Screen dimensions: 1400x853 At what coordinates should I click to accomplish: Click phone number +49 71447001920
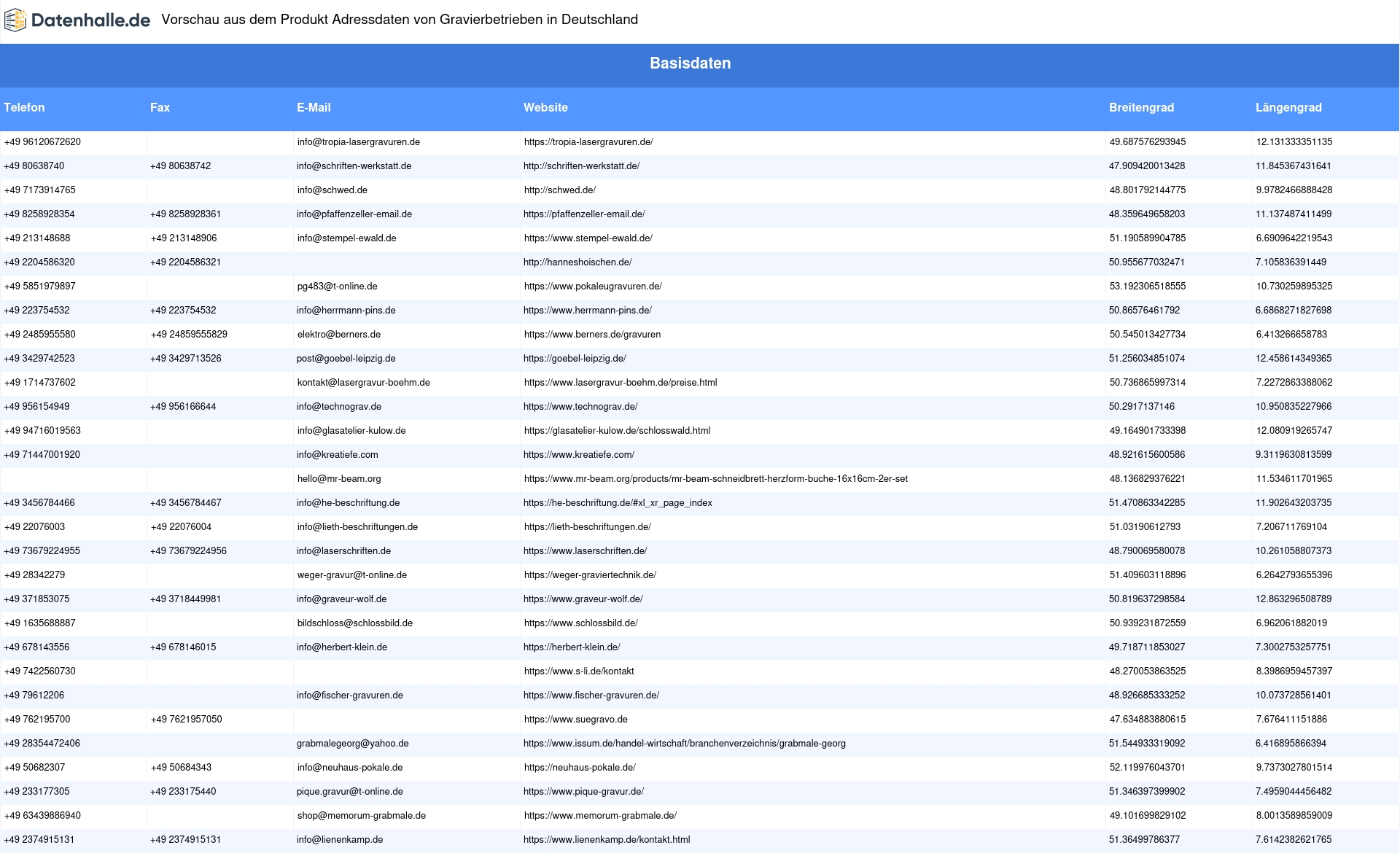tap(42, 455)
